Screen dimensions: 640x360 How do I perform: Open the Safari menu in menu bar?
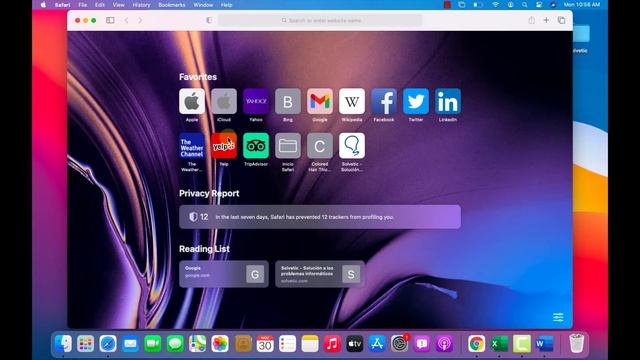(x=62, y=5)
